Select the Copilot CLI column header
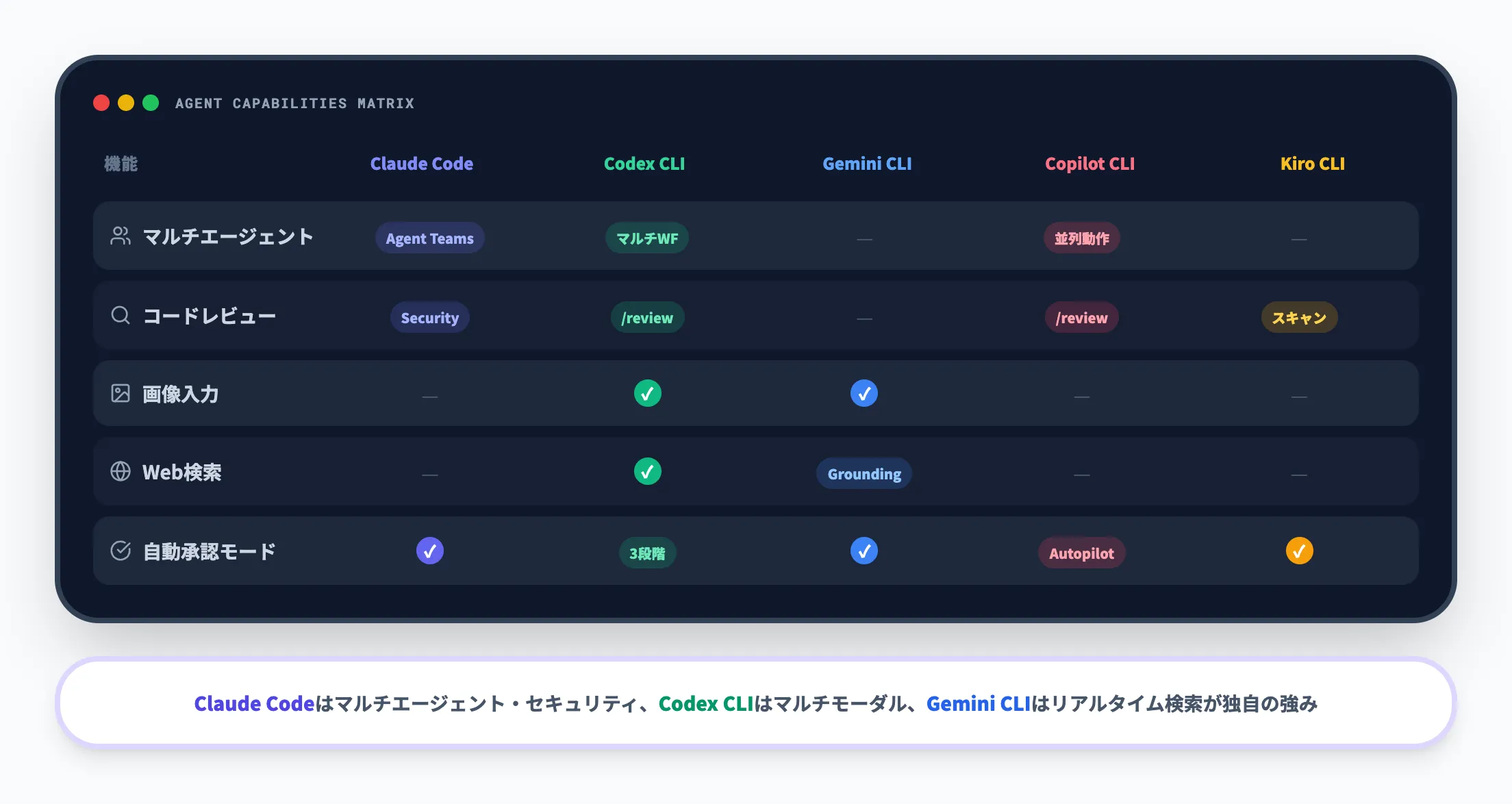Image resolution: width=1512 pixels, height=804 pixels. (1089, 164)
